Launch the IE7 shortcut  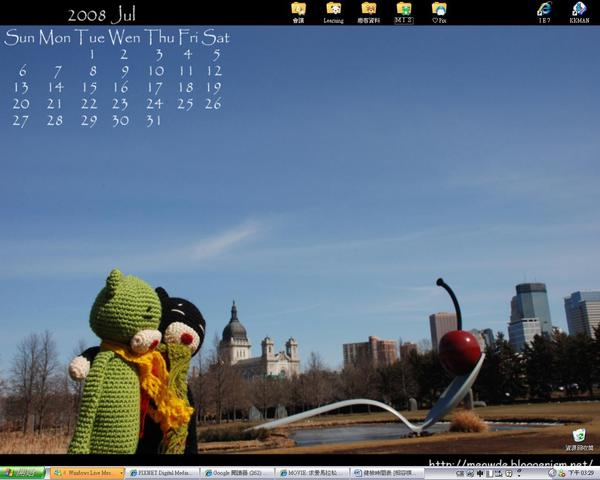(x=545, y=13)
